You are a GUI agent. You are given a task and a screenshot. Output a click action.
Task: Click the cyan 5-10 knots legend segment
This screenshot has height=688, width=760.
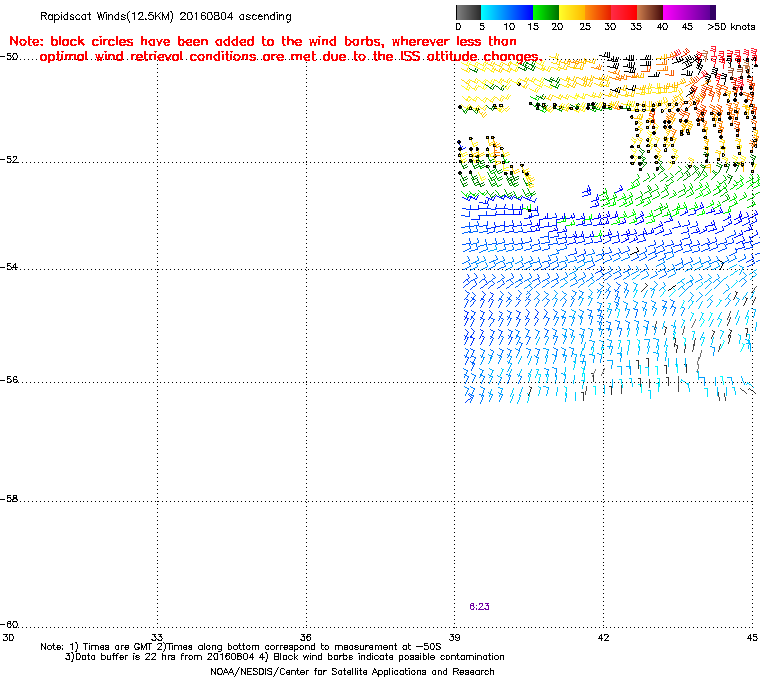[494, 12]
